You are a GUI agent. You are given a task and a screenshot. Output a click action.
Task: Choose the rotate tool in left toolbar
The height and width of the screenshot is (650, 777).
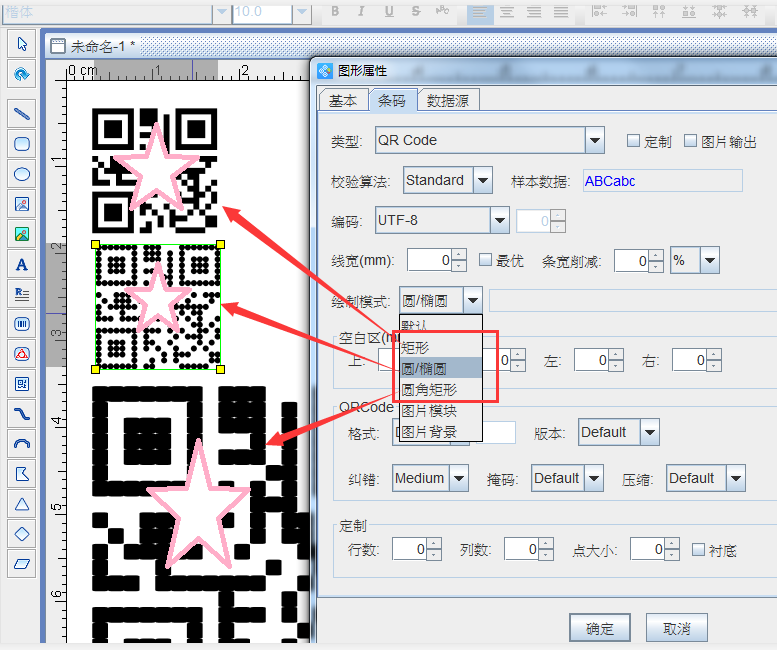(x=22, y=74)
